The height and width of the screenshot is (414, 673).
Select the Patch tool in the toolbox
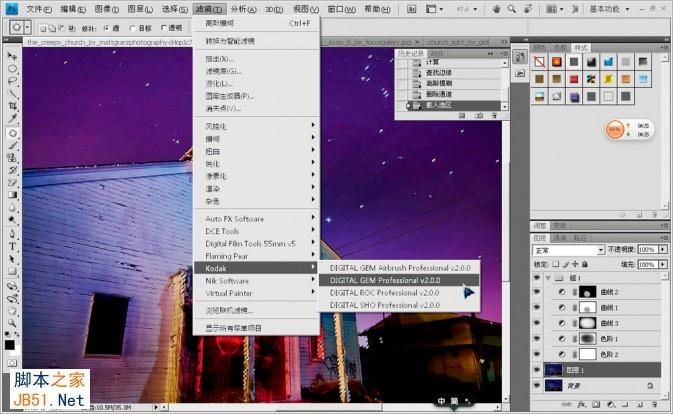pyautogui.click(x=12, y=134)
